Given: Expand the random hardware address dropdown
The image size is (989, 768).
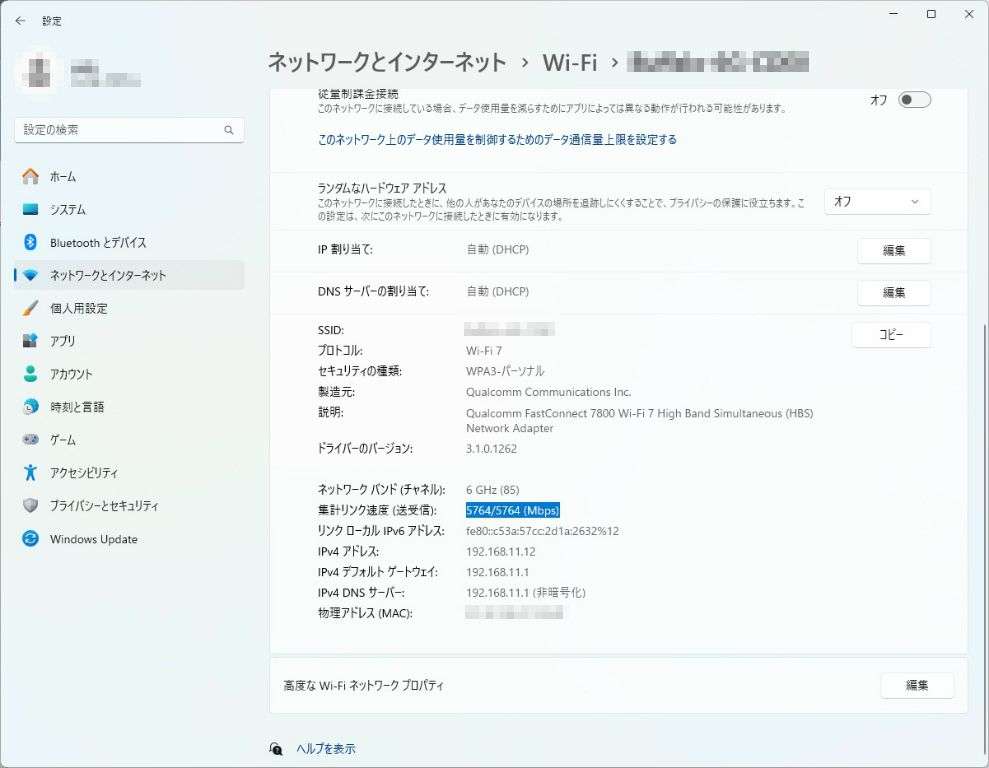Looking at the screenshot, I should (876, 202).
